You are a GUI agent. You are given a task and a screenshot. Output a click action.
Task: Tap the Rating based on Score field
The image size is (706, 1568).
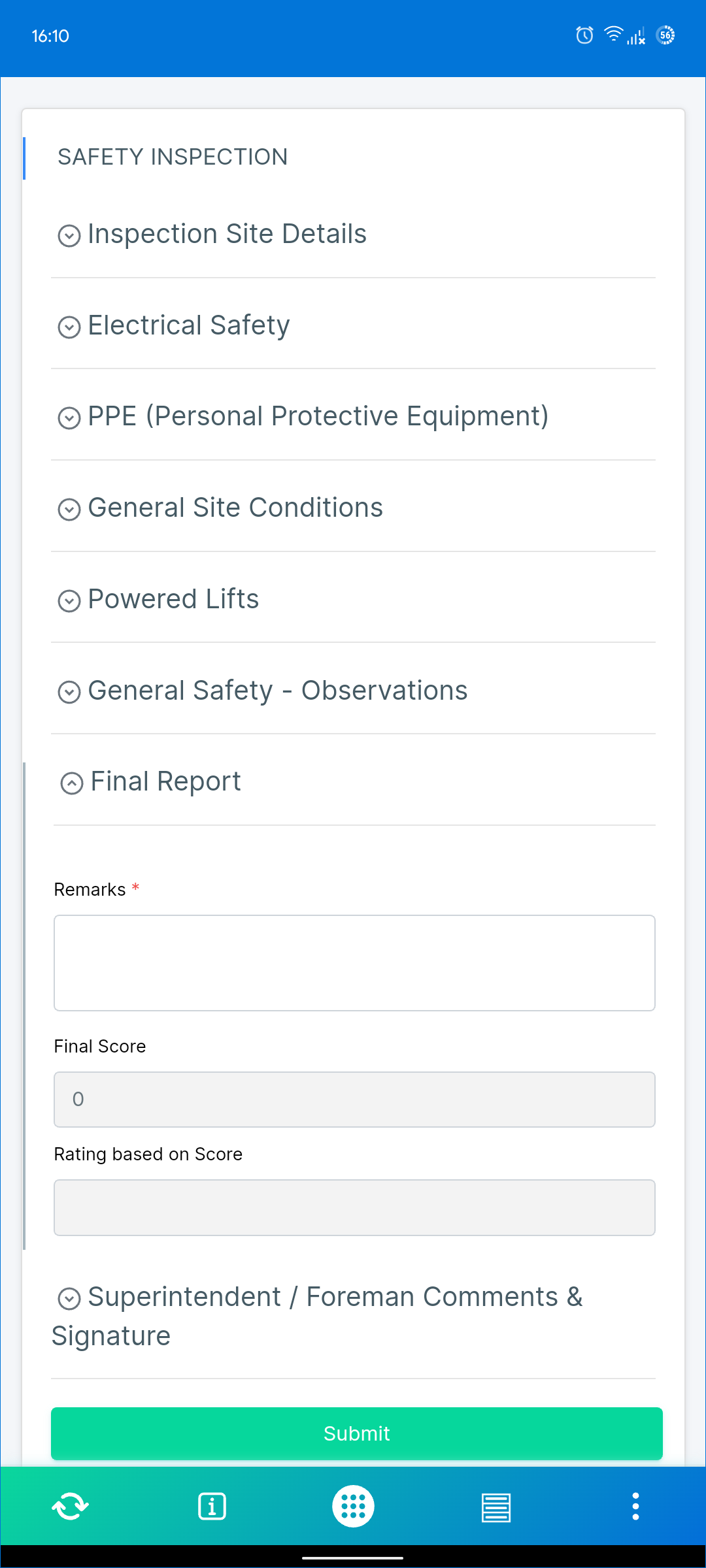tap(354, 1207)
